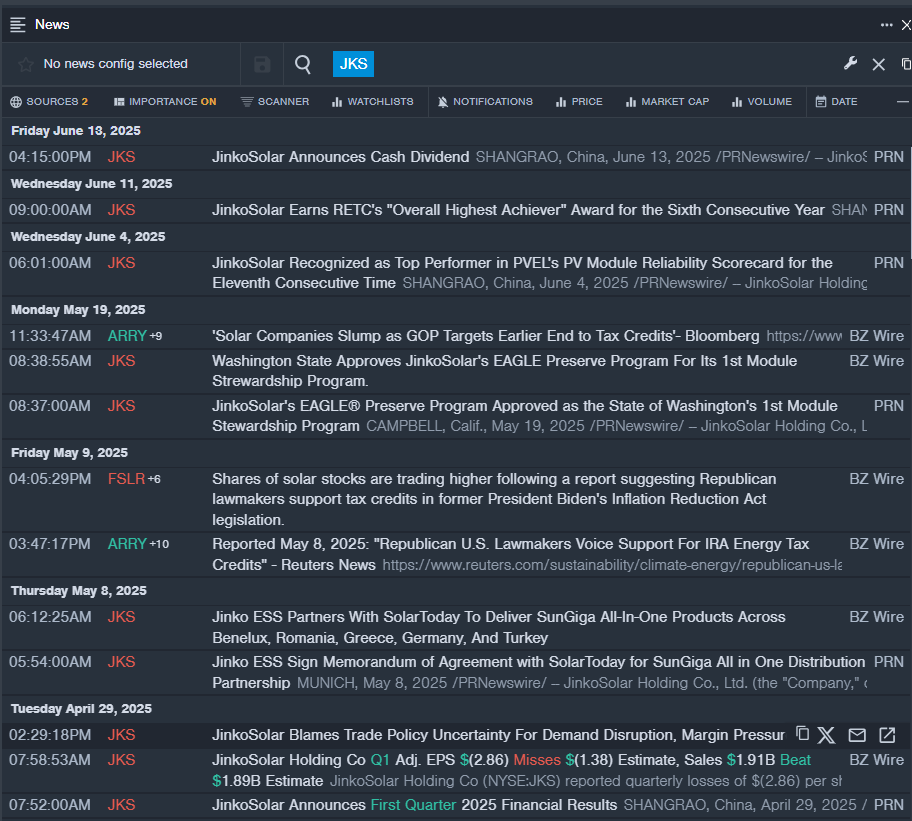Expand the +9 related tickers badge
Screen dimensions: 912x821
coord(156,336)
